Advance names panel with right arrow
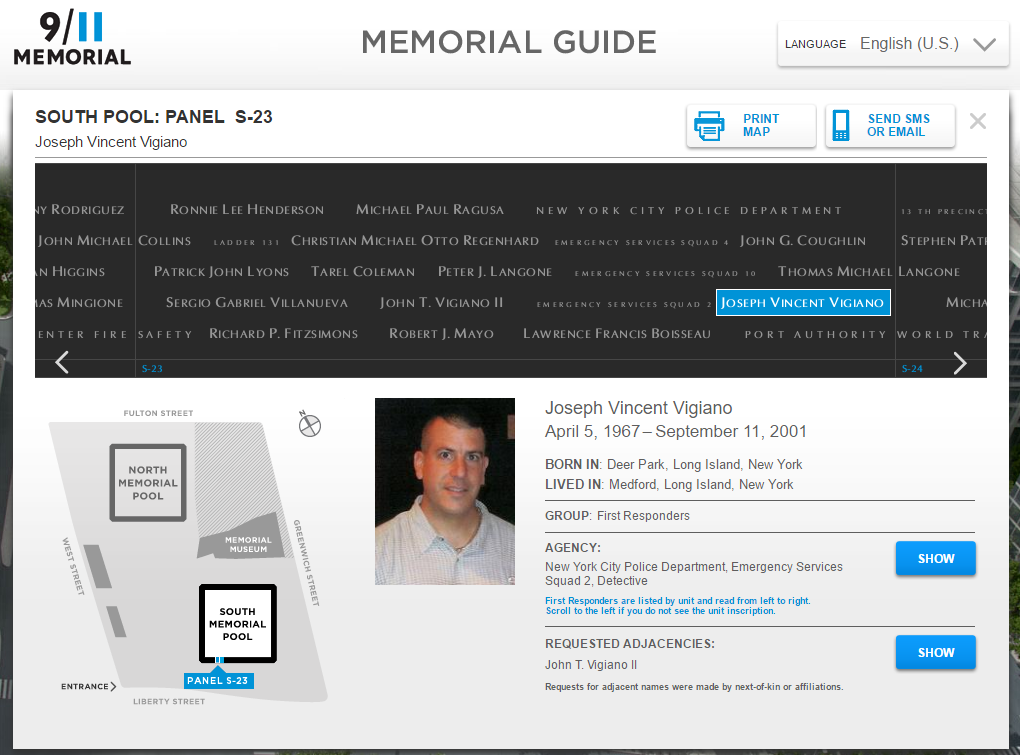The height and width of the screenshot is (755, 1020). coord(960,363)
